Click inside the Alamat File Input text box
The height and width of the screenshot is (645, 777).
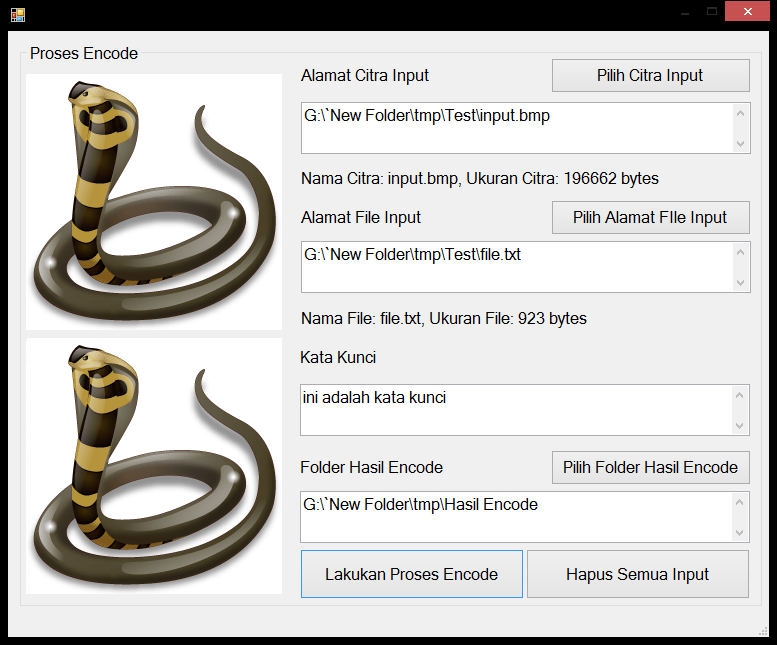click(x=515, y=267)
